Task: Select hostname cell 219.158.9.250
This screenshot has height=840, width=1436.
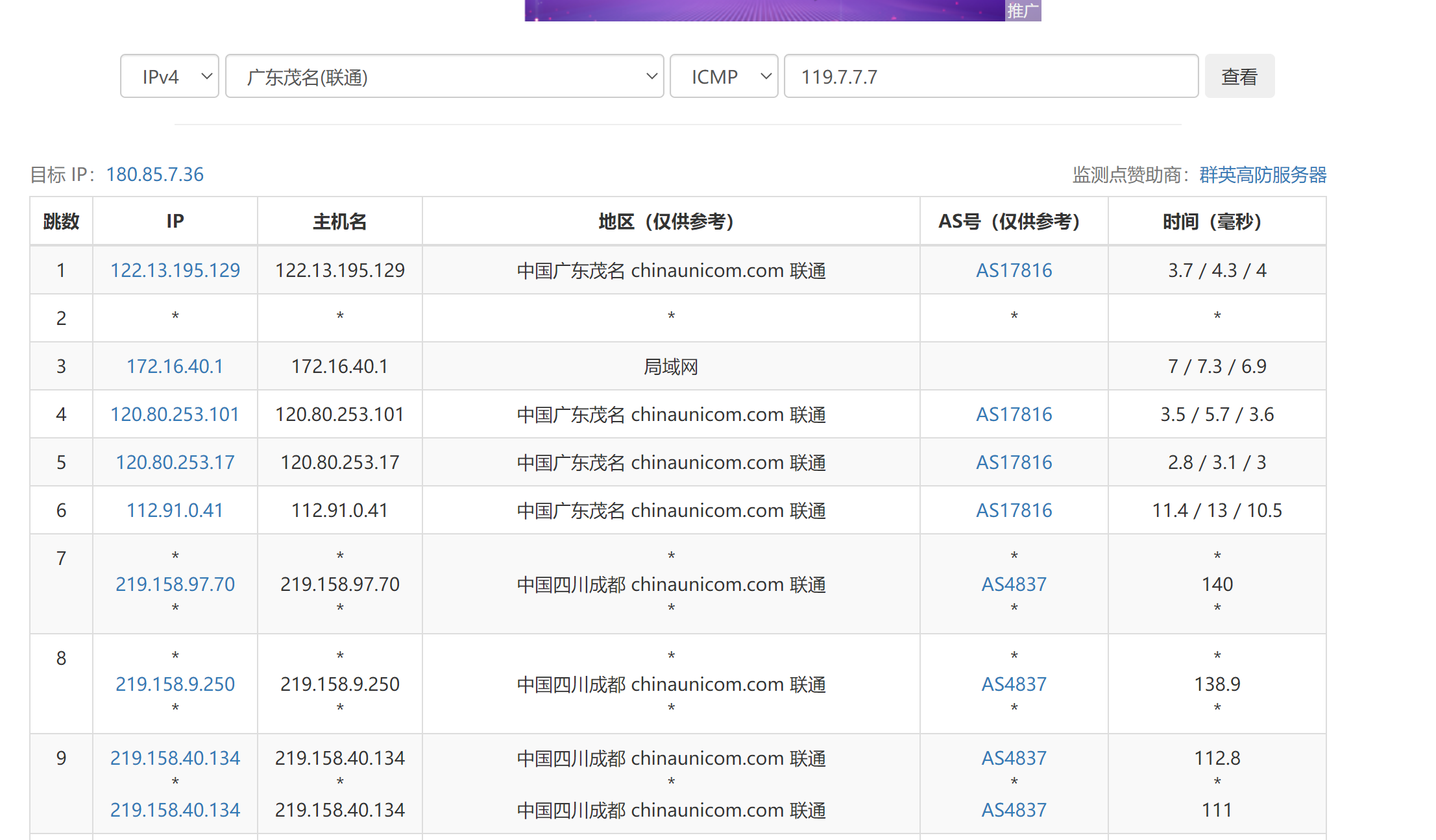Action: click(340, 684)
